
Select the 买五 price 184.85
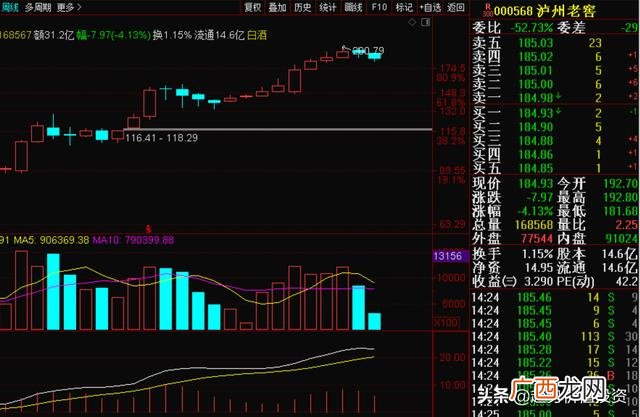[x=536, y=168]
